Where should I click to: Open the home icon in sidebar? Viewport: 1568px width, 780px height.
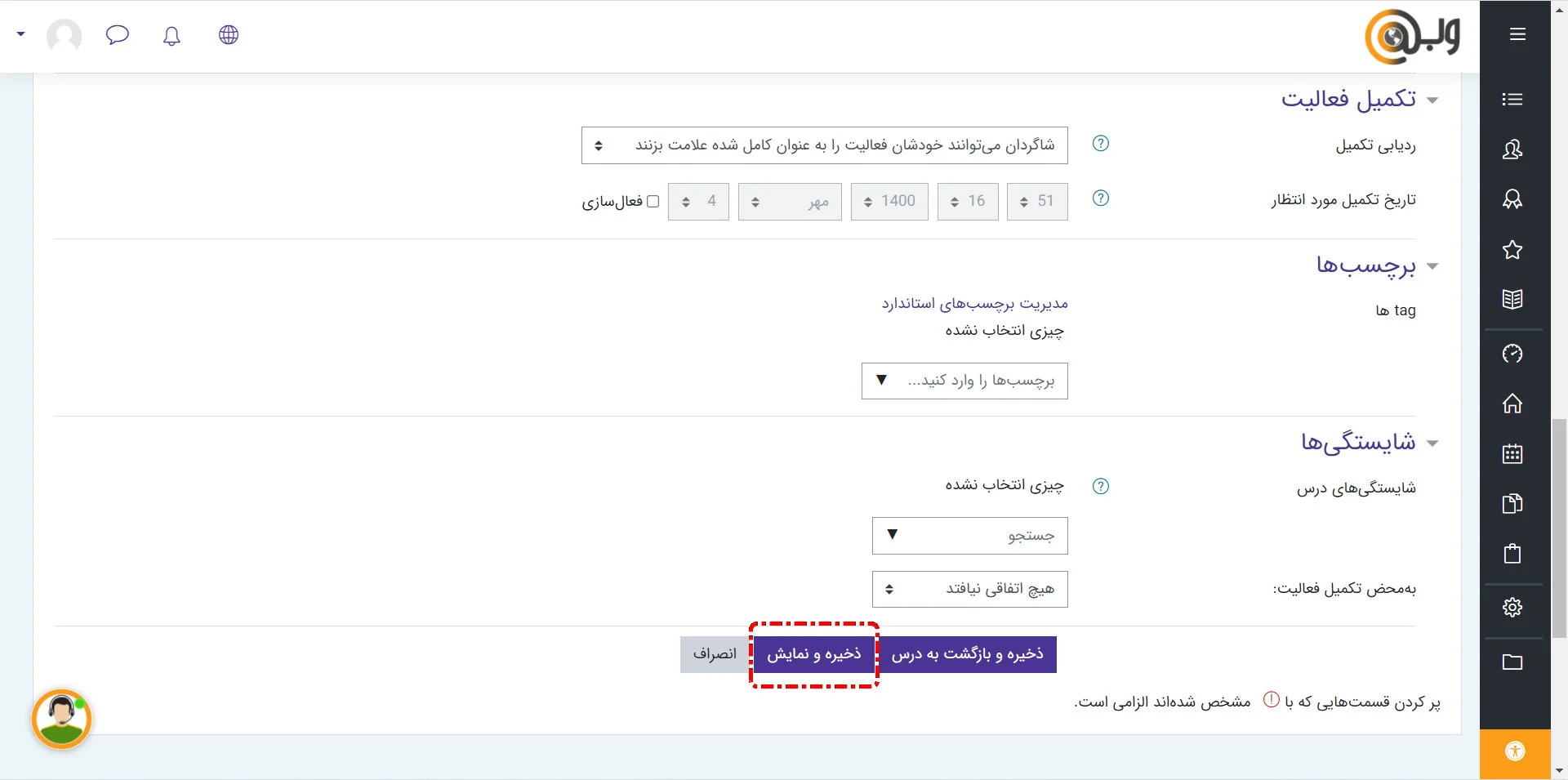[1512, 403]
